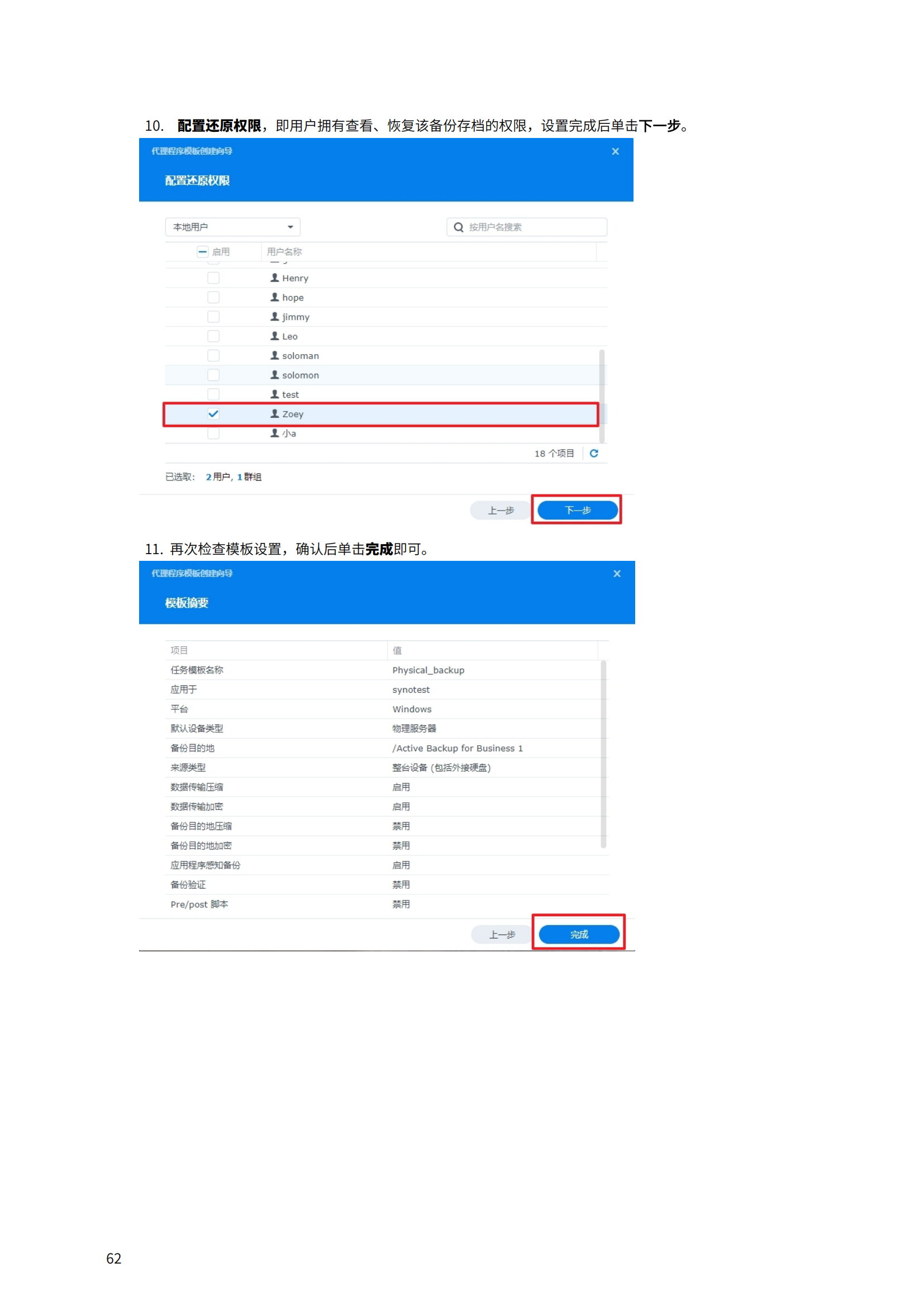Select the Physical_backup value

coord(428,670)
